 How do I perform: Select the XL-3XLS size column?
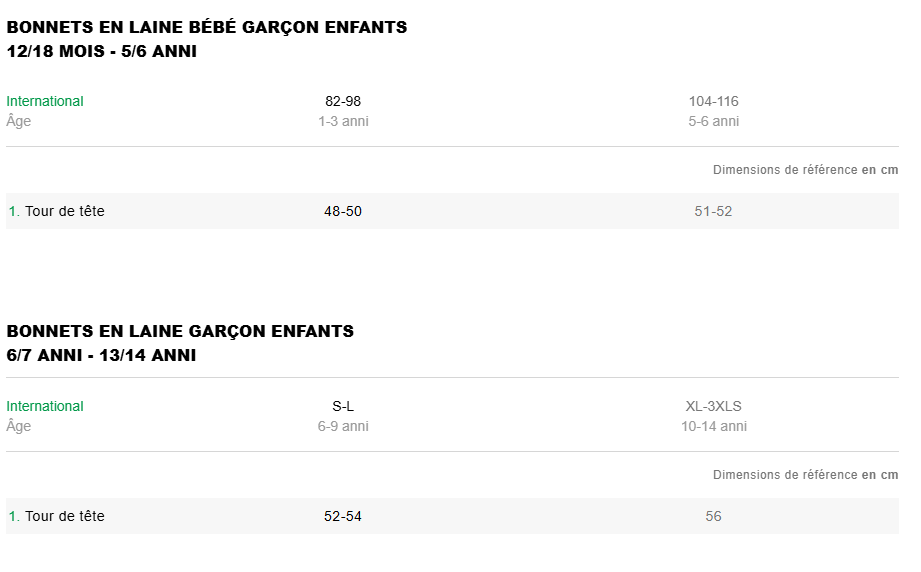[713, 406]
